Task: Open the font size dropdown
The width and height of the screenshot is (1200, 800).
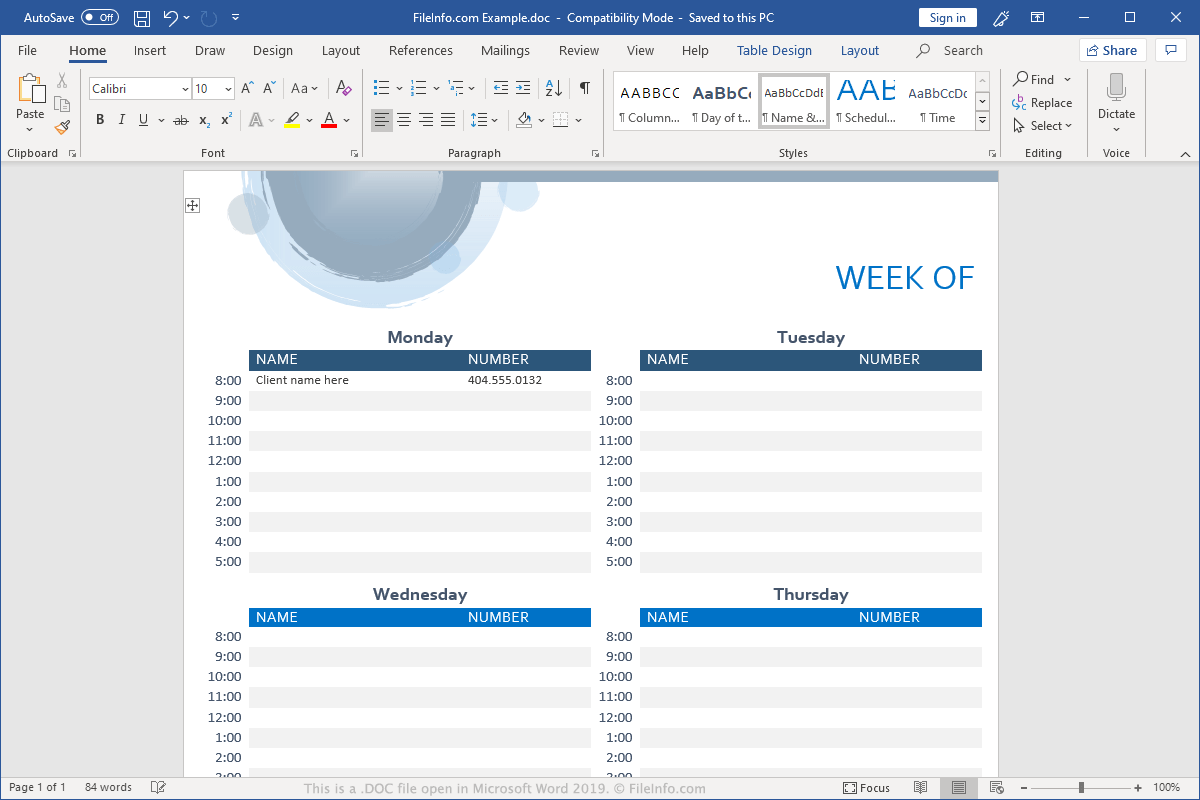Action: 228,89
